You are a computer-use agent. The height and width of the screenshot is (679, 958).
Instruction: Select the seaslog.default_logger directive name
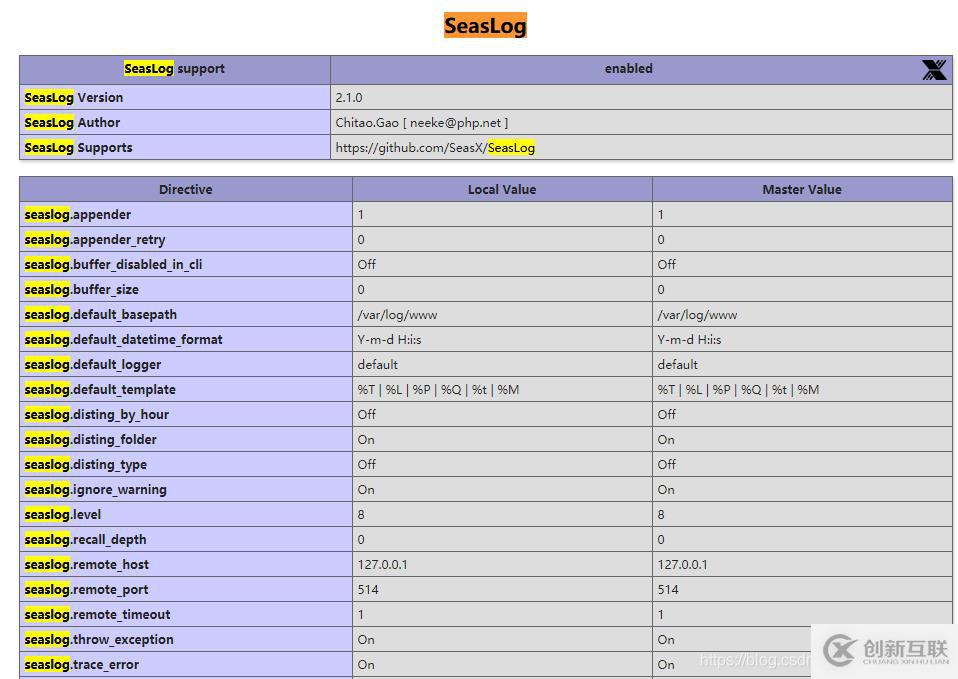[93, 365]
